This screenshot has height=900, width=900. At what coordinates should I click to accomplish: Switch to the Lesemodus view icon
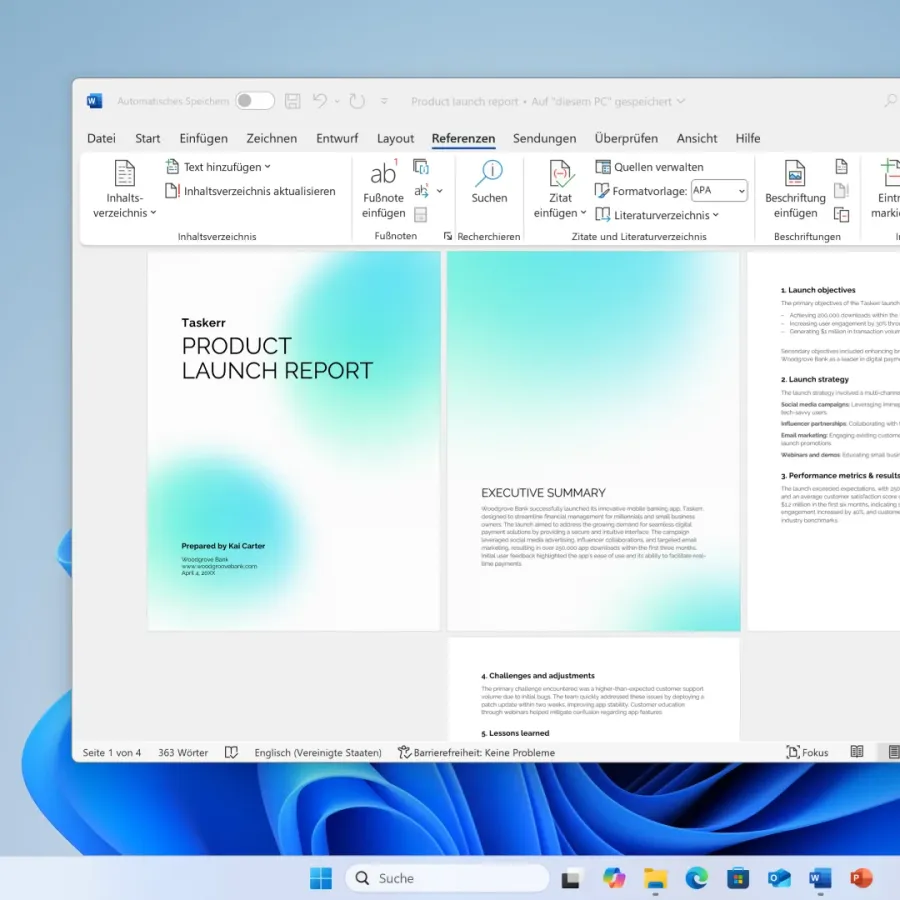[856, 752]
